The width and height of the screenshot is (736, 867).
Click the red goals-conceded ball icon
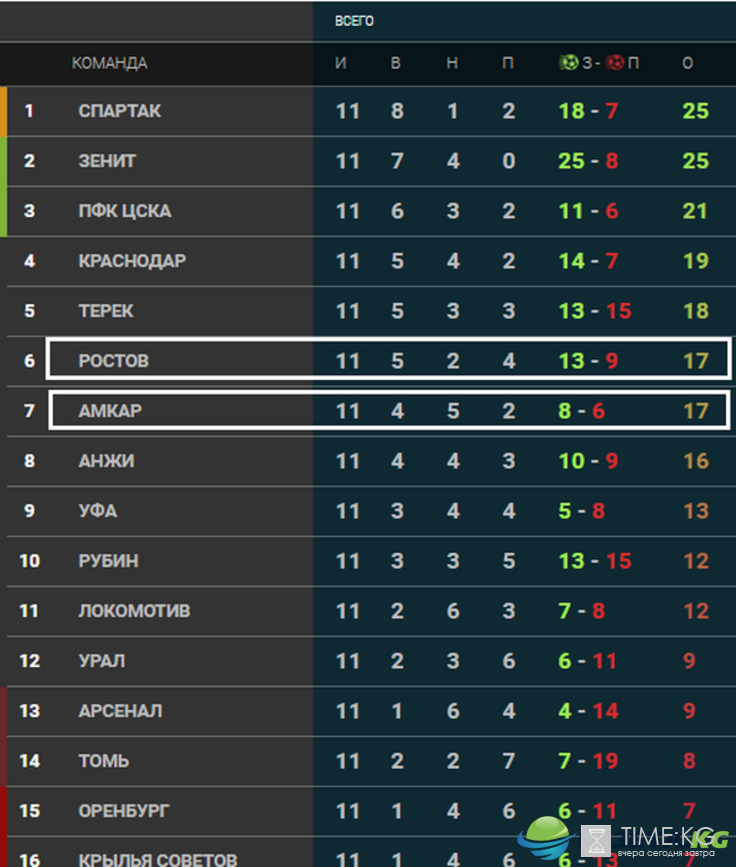[x=614, y=62]
